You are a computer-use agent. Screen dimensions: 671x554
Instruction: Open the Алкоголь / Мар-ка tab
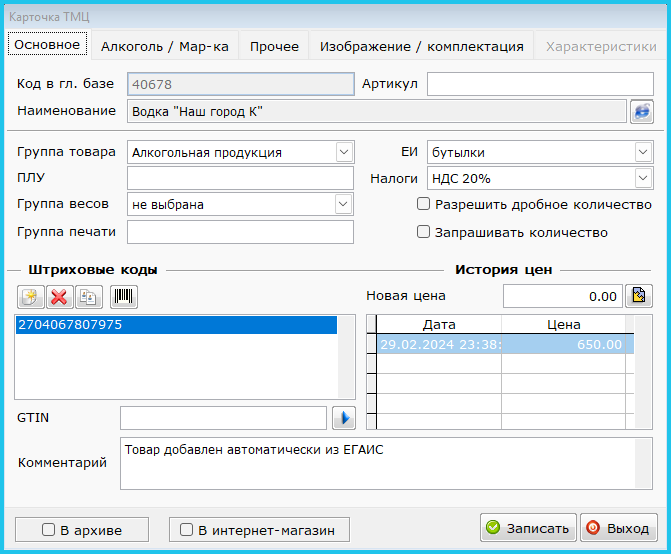(x=165, y=46)
